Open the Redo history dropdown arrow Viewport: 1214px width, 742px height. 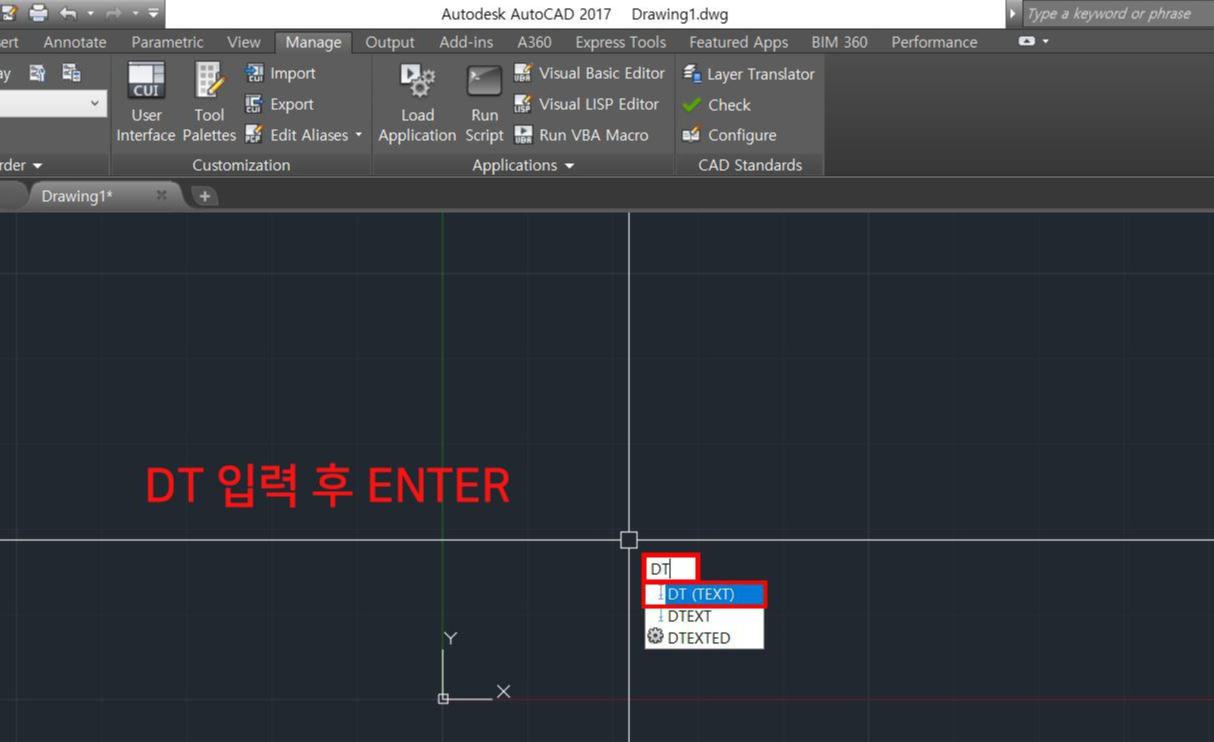tap(134, 14)
